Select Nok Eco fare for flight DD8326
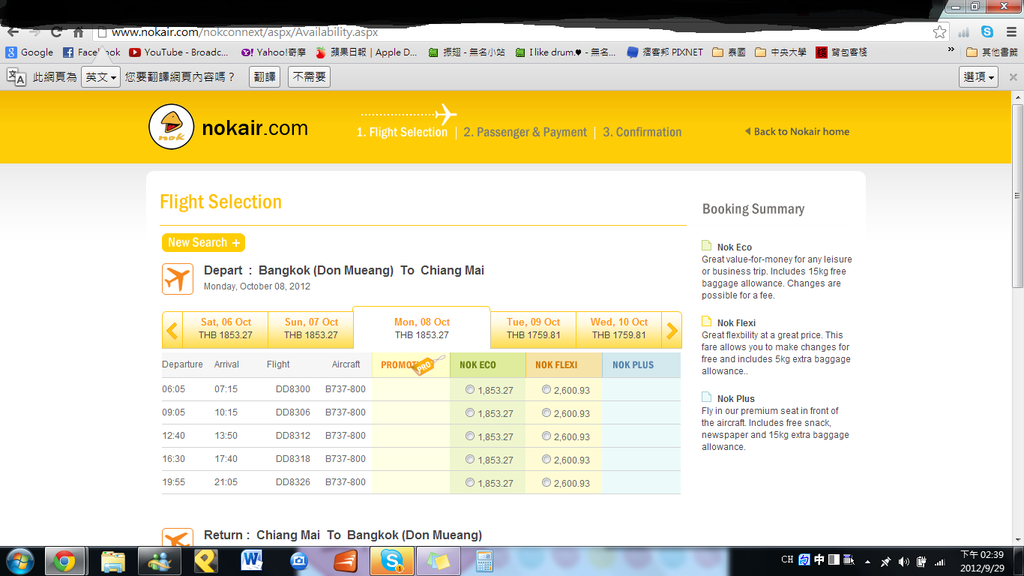Image resolution: width=1024 pixels, height=576 pixels. (x=470, y=483)
